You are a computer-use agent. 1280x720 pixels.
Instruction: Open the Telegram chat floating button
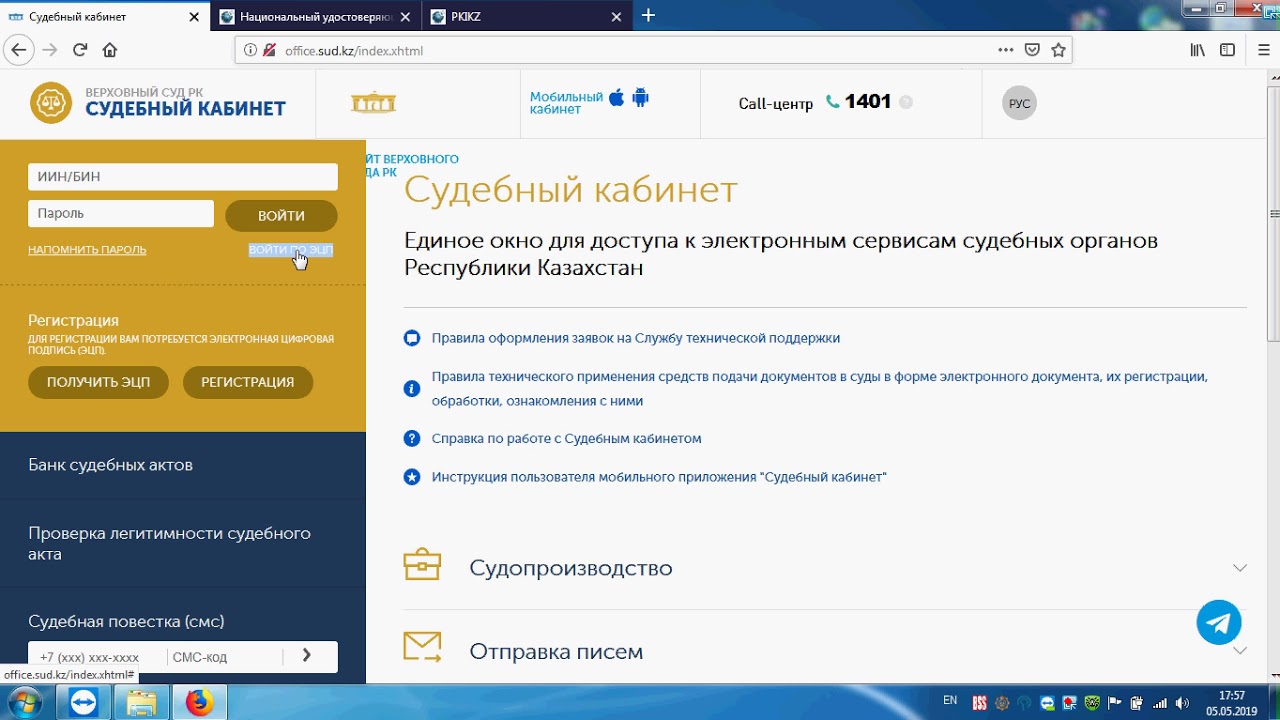[1219, 623]
